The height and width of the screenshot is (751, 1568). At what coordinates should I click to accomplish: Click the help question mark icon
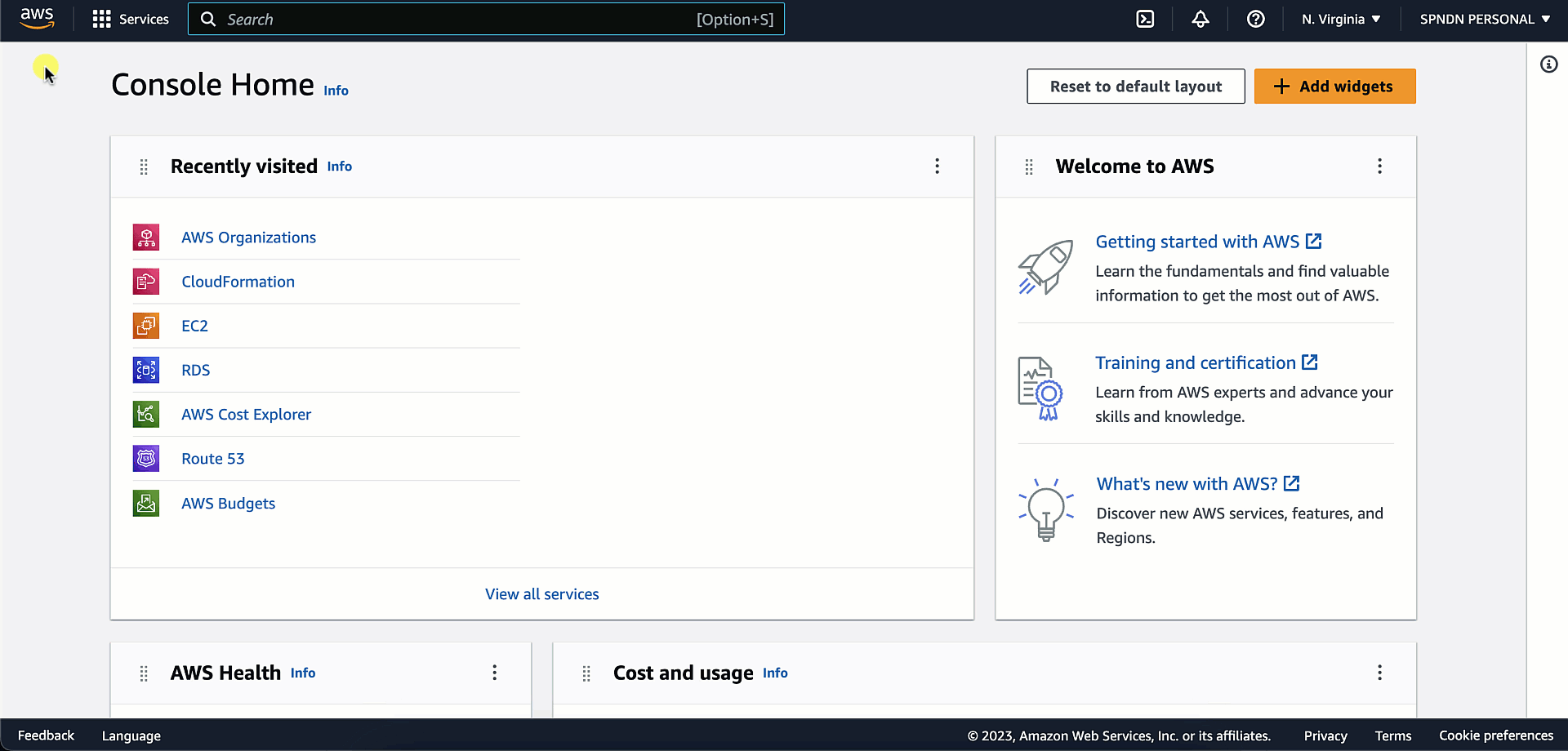(1255, 19)
